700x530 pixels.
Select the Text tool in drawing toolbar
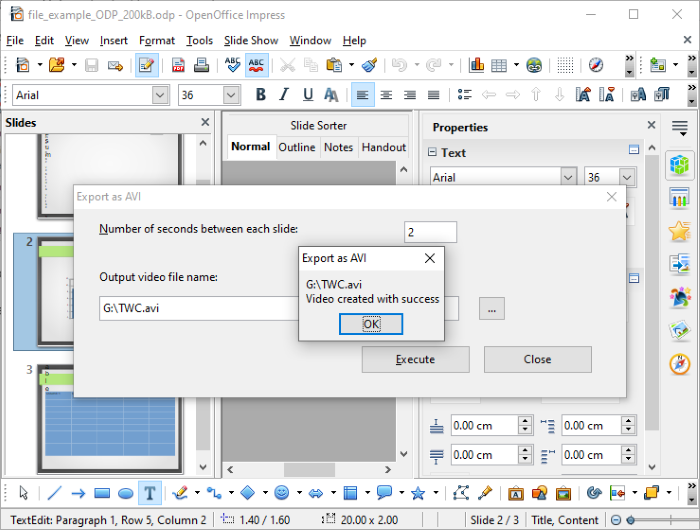tap(149, 492)
